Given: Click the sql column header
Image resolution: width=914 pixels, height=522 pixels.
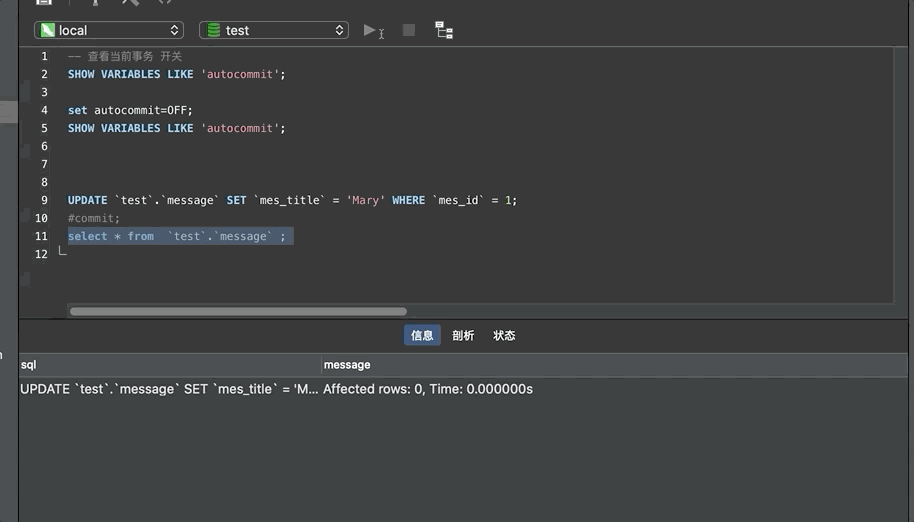Looking at the screenshot, I should (170, 365).
